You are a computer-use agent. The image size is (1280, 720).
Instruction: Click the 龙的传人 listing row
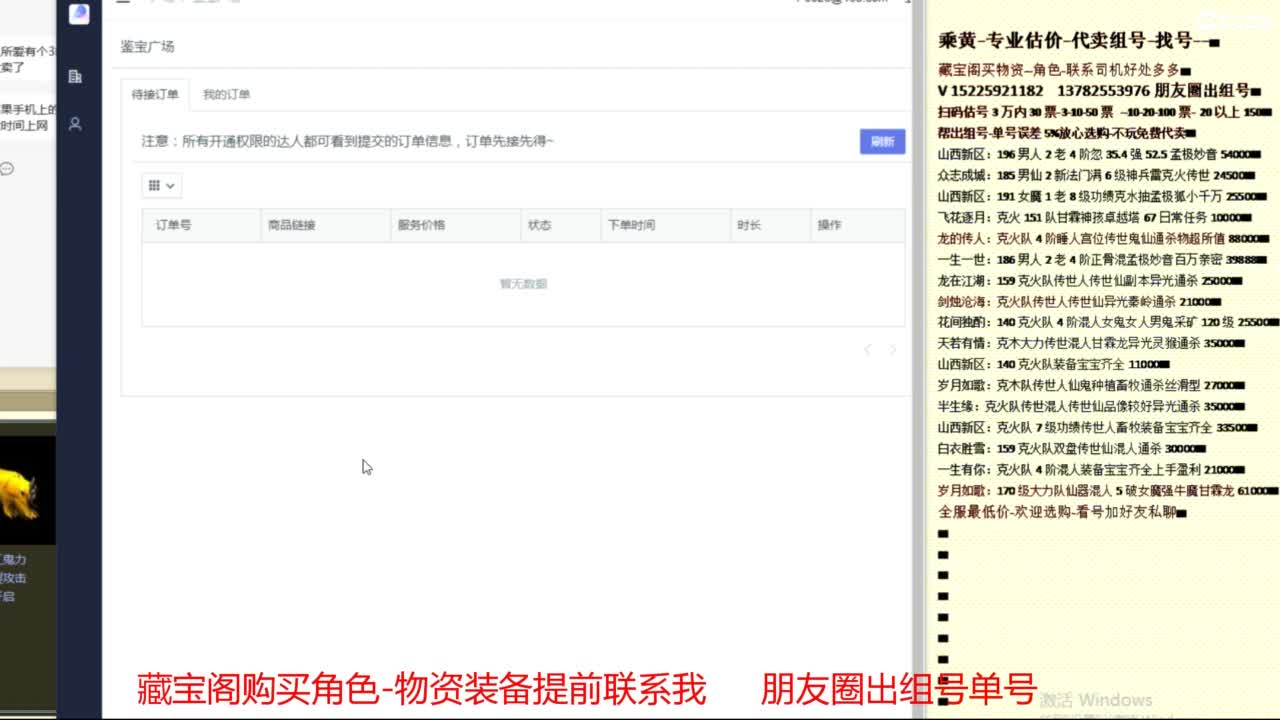pos(1103,239)
